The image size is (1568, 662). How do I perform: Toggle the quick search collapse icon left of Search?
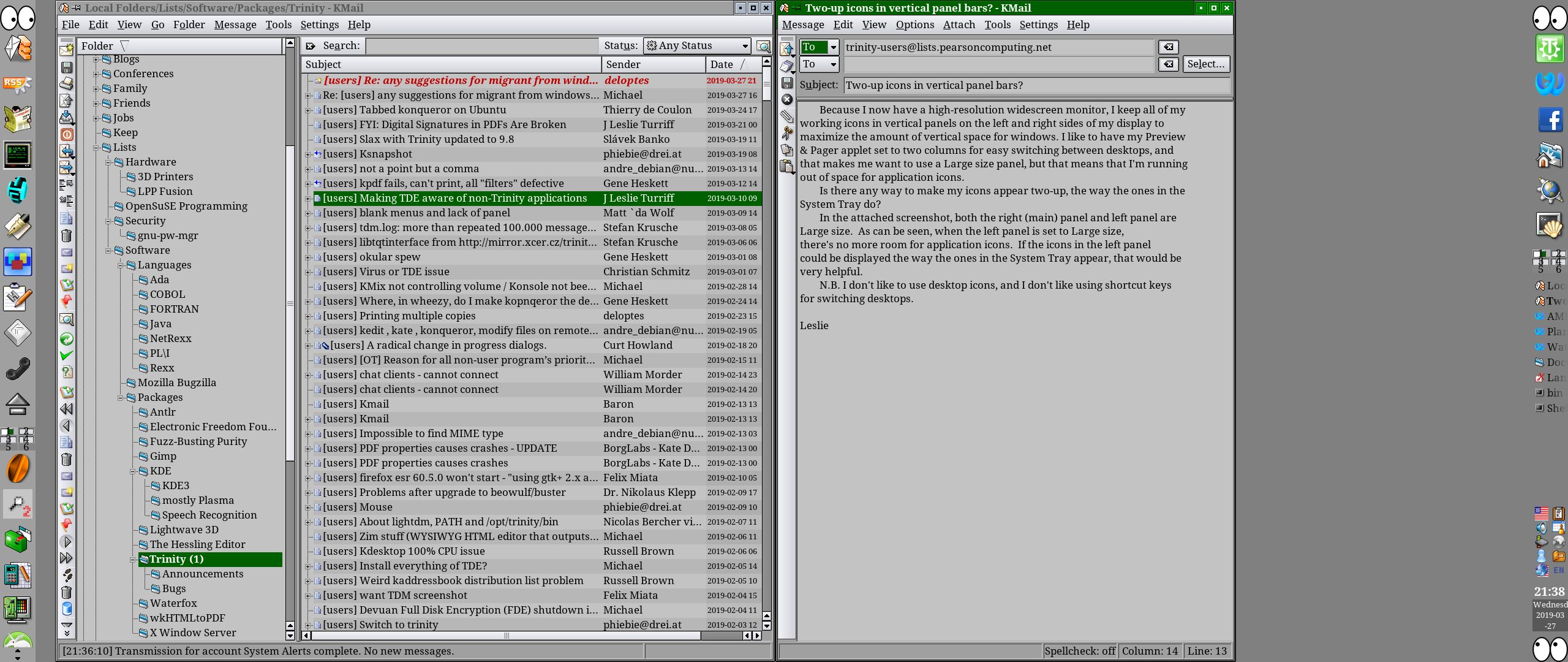[311, 46]
